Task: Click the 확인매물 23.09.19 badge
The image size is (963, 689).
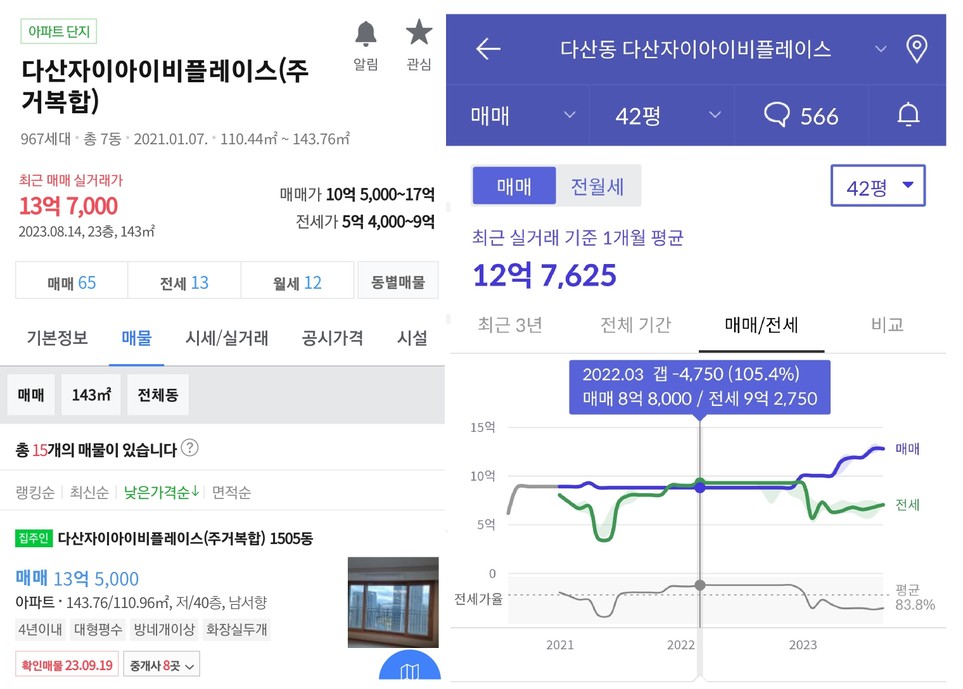Action: [x=67, y=665]
